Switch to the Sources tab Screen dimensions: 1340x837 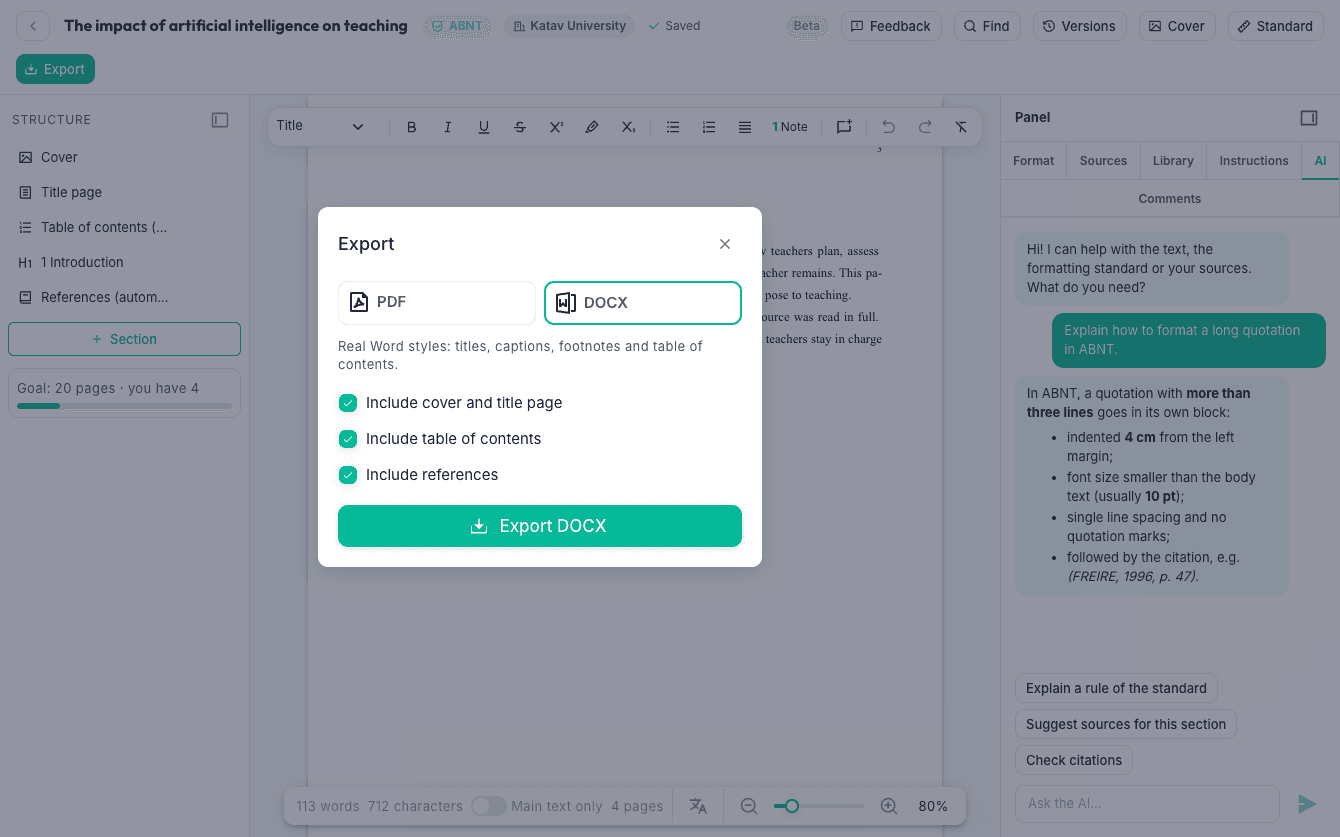(1103, 161)
